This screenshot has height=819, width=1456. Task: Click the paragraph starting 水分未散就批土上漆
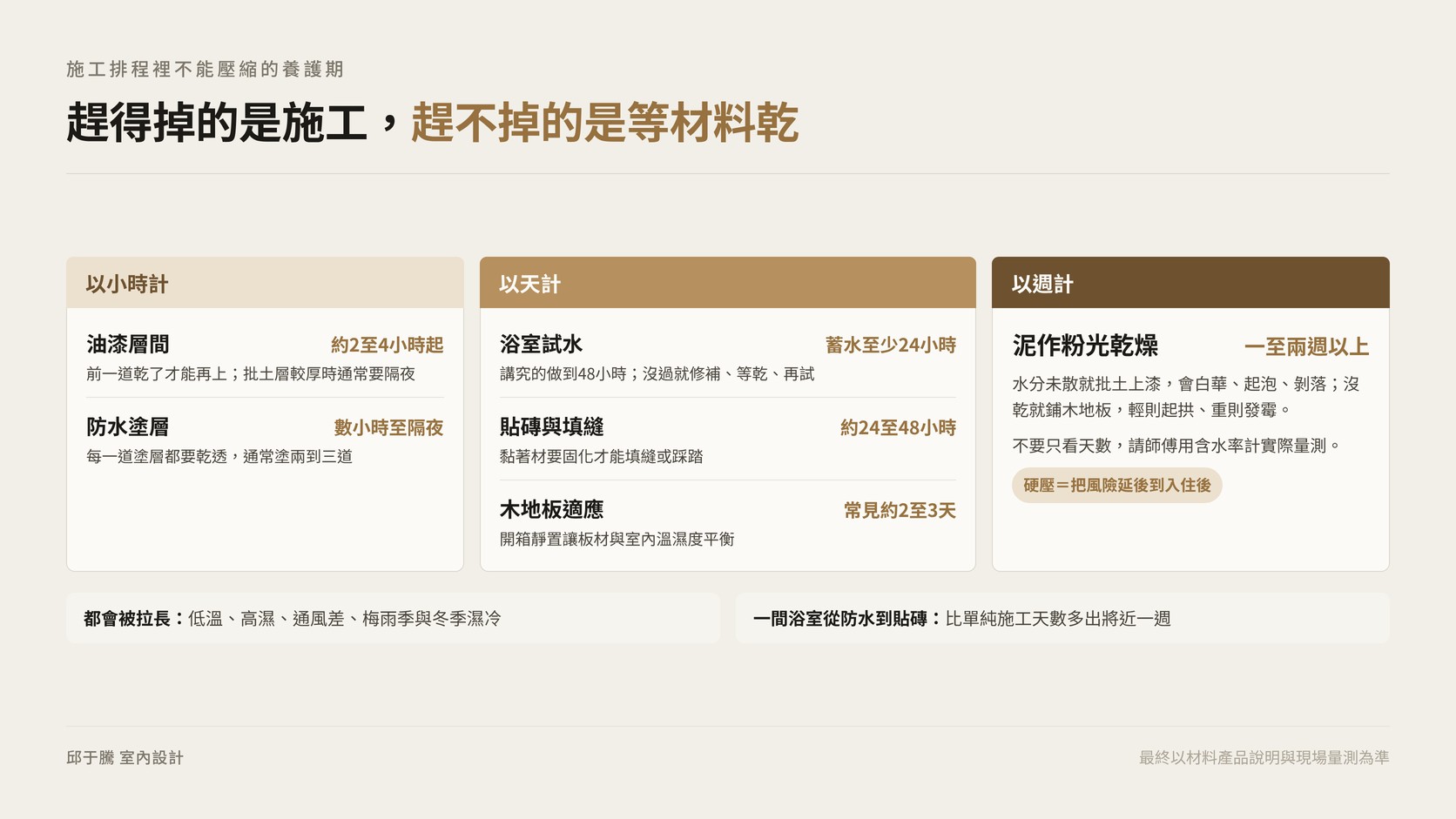tap(1186, 397)
